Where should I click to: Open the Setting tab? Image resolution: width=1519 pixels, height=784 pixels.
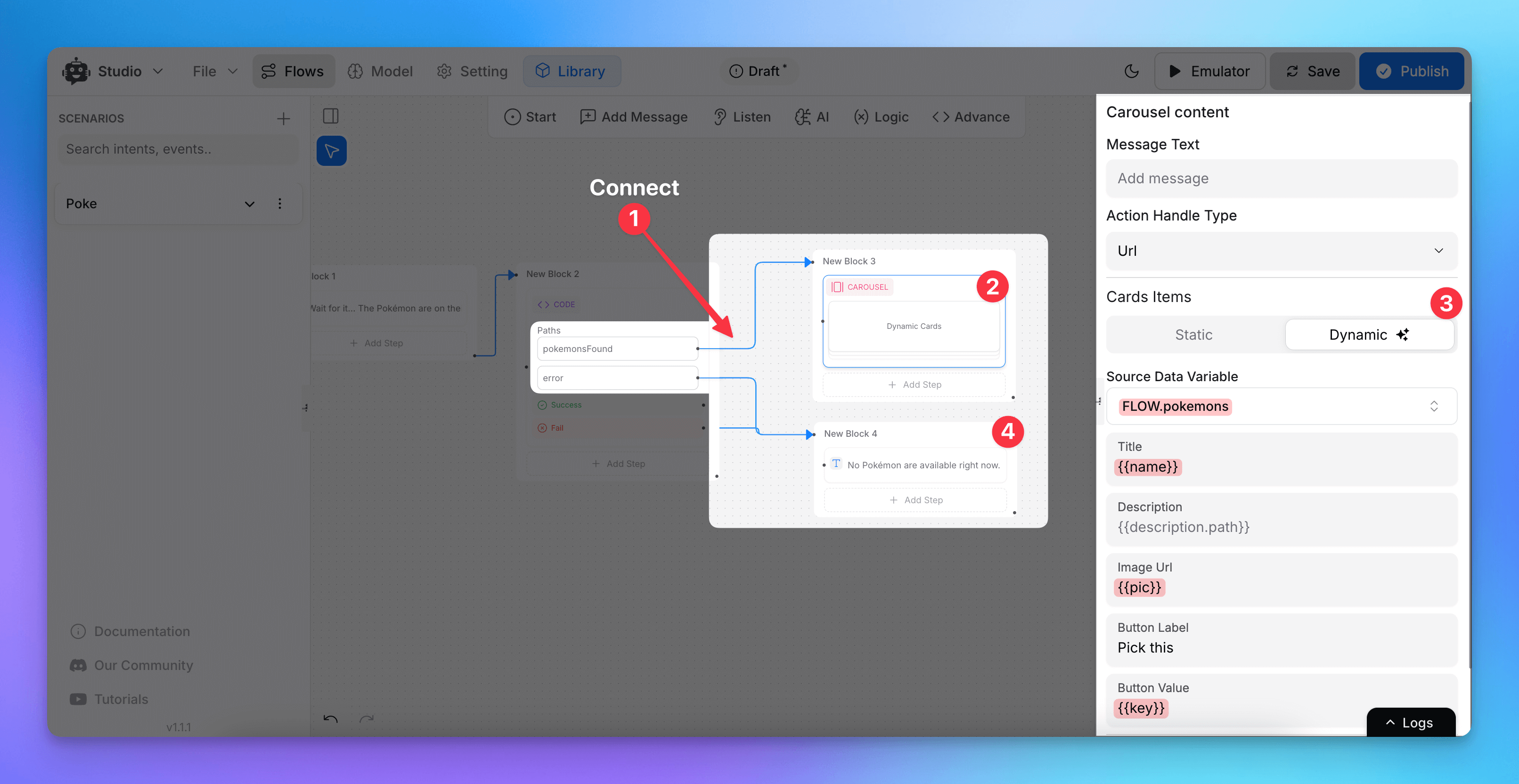pos(472,71)
